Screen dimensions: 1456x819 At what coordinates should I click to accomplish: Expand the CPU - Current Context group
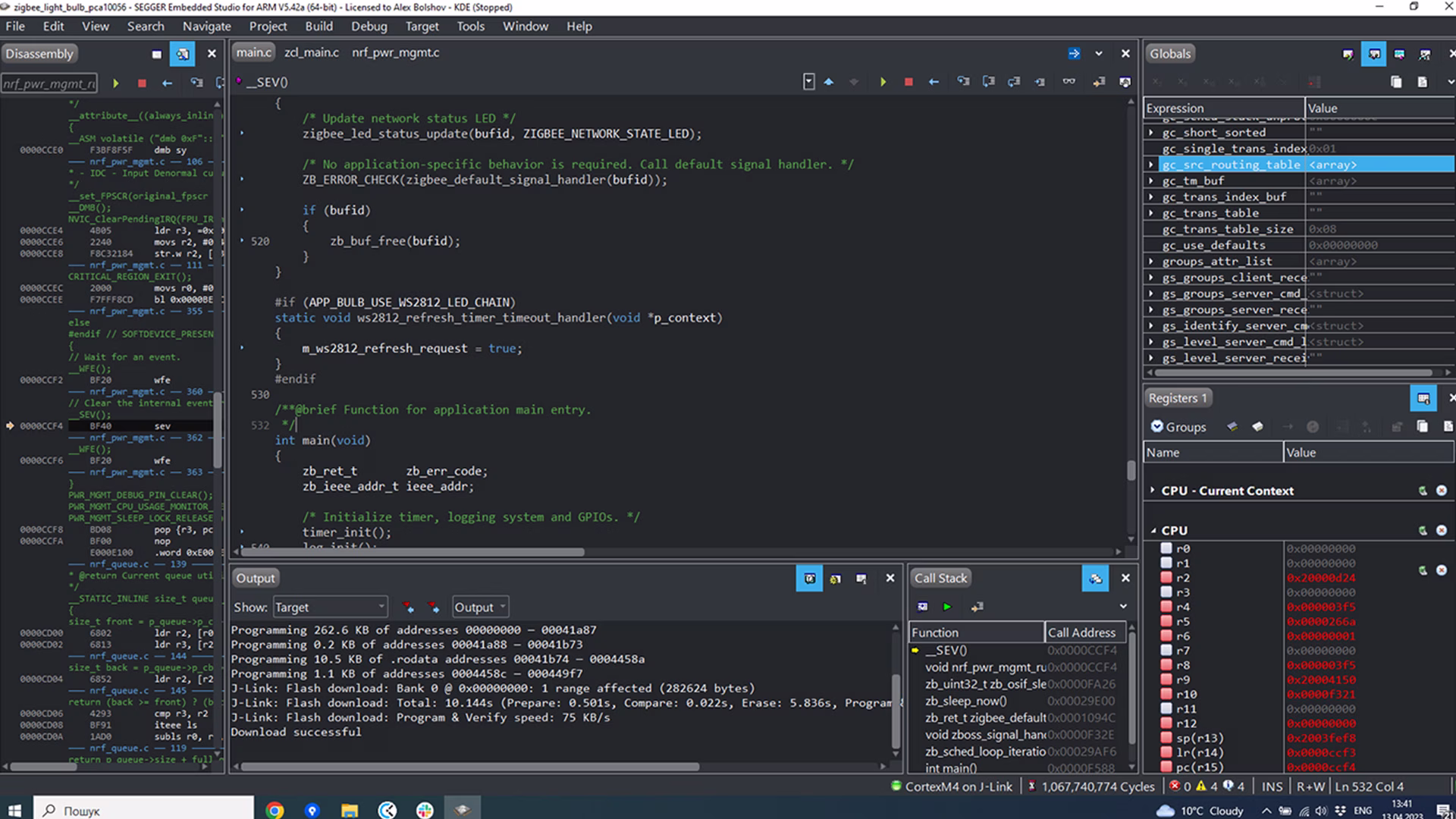click(x=1153, y=491)
